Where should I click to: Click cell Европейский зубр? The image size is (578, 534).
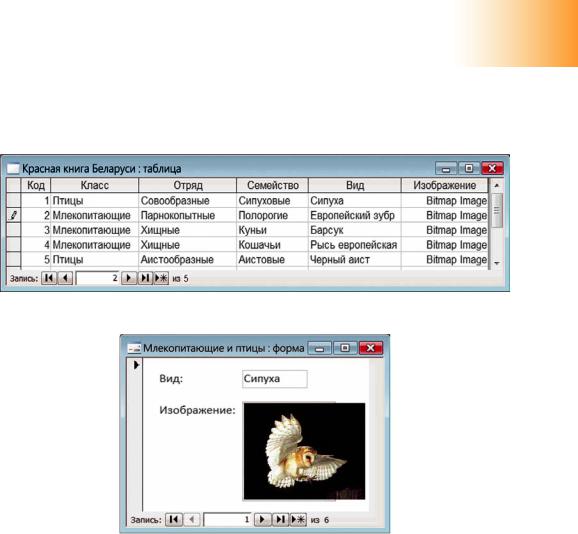[x=355, y=215]
